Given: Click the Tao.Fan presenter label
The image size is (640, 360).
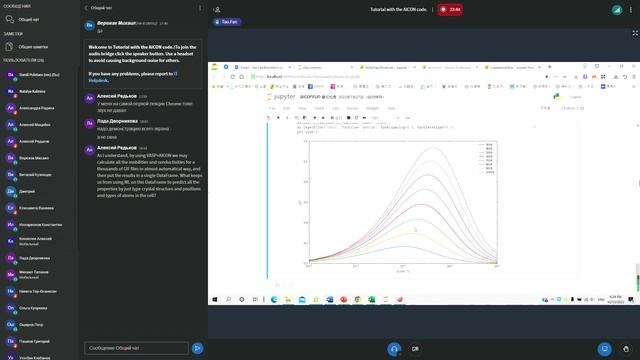Looking at the screenshot, I should coord(227,22).
